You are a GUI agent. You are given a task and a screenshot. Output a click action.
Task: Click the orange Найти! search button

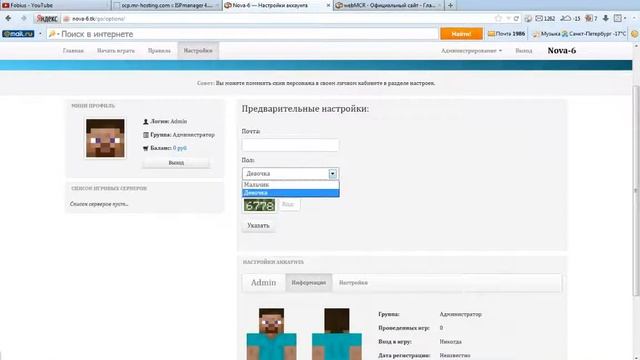tap(461, 34)
